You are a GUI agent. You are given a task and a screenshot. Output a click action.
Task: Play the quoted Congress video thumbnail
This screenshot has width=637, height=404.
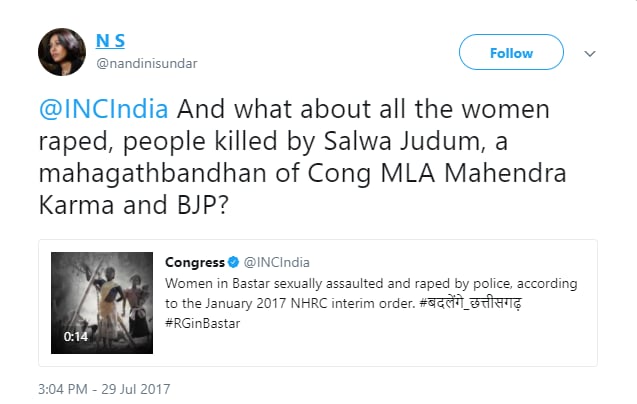click(x=103, y=301)
